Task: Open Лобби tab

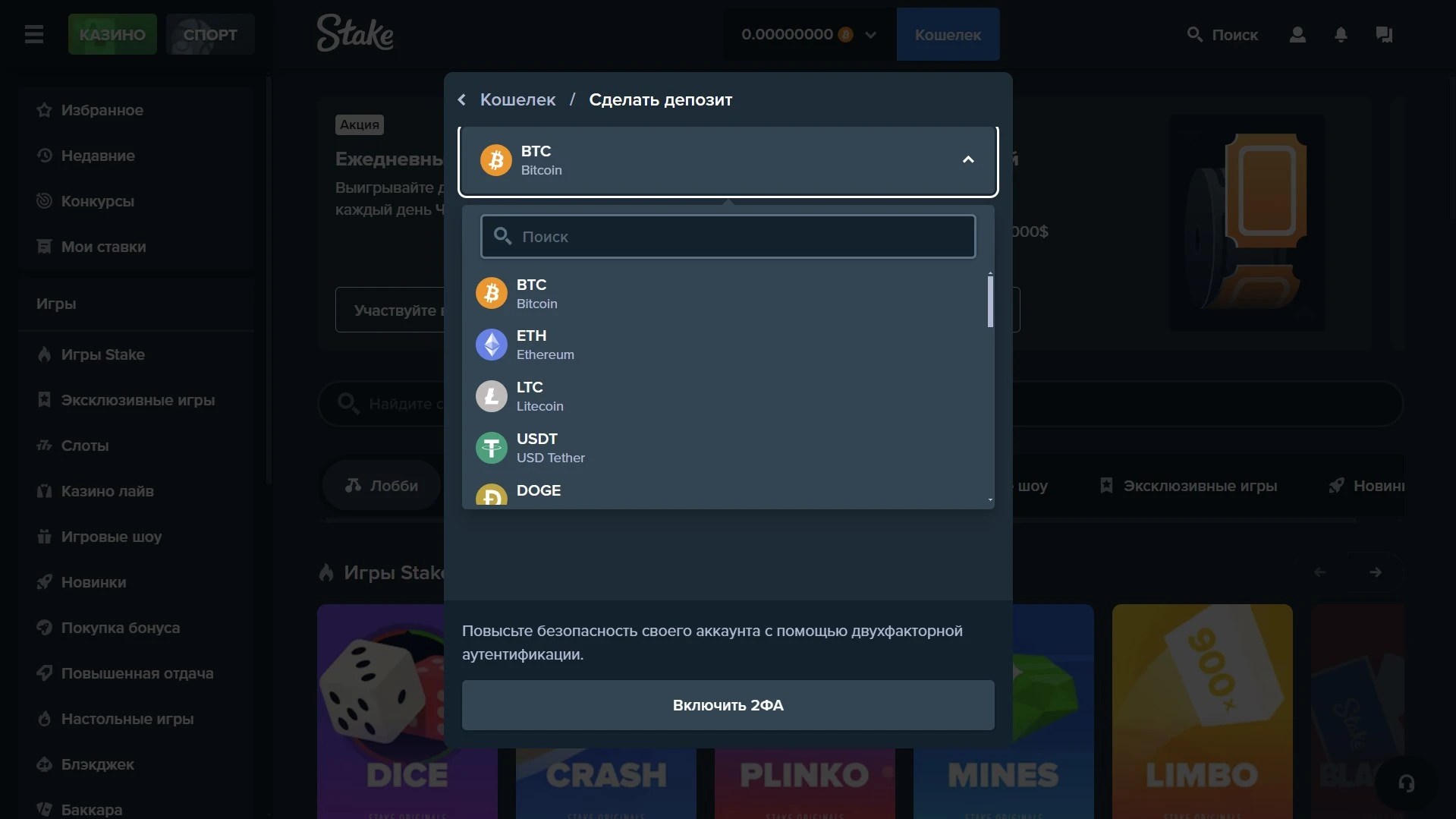Action: 382,485
